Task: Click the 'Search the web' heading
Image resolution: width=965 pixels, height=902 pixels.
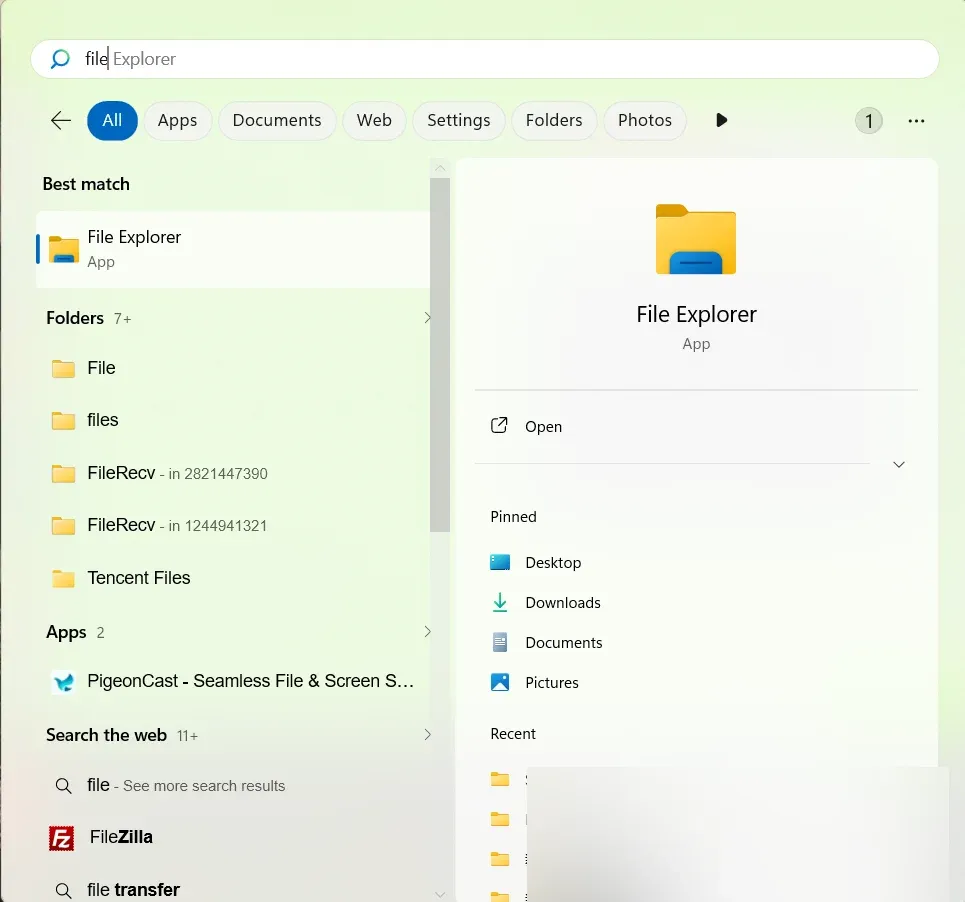Action: click(106, 735)
